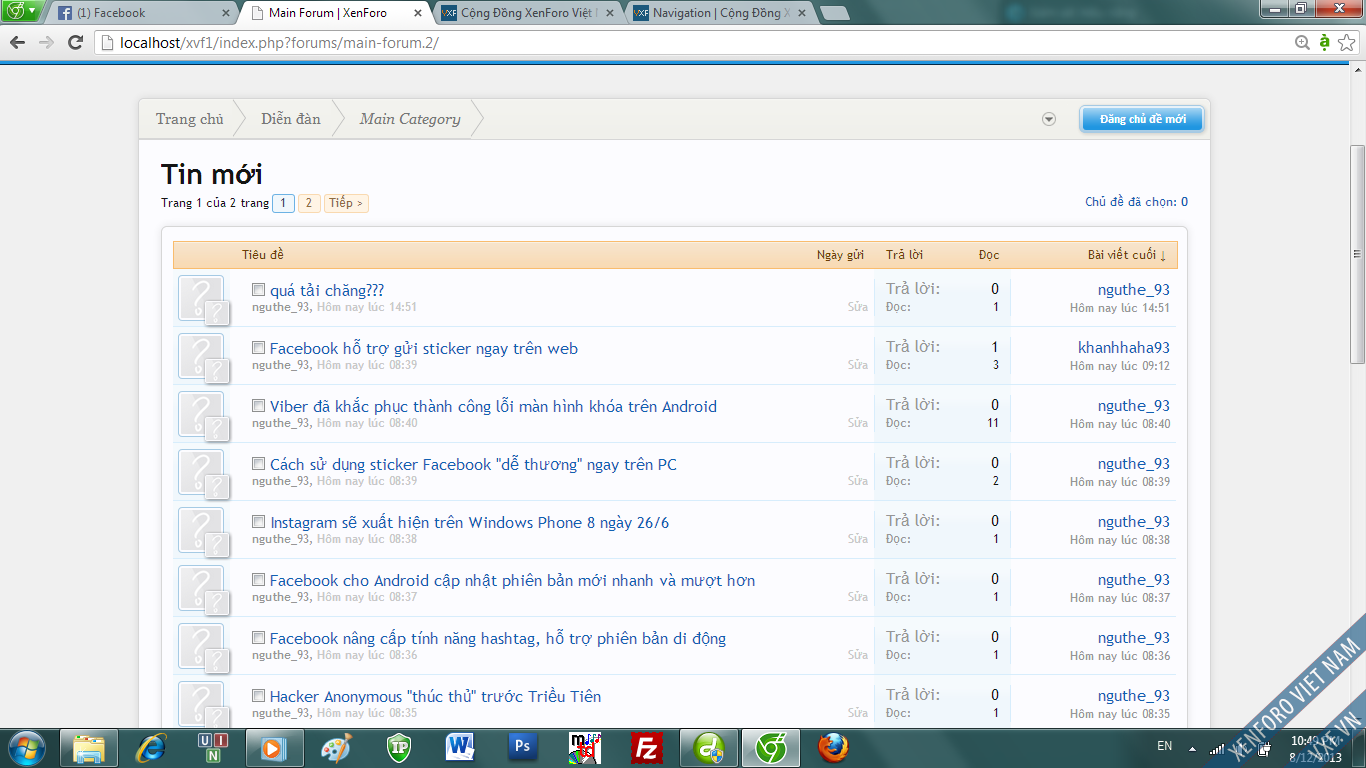Image resolution: width=1366 pixels, height=768 pixels.
Task: Show hidden system tray icons
Action: tap(1191, 748)
